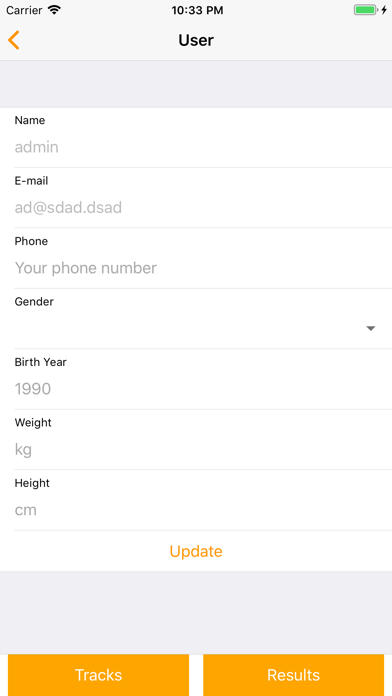Tap the Phone label text

[31, 241]
